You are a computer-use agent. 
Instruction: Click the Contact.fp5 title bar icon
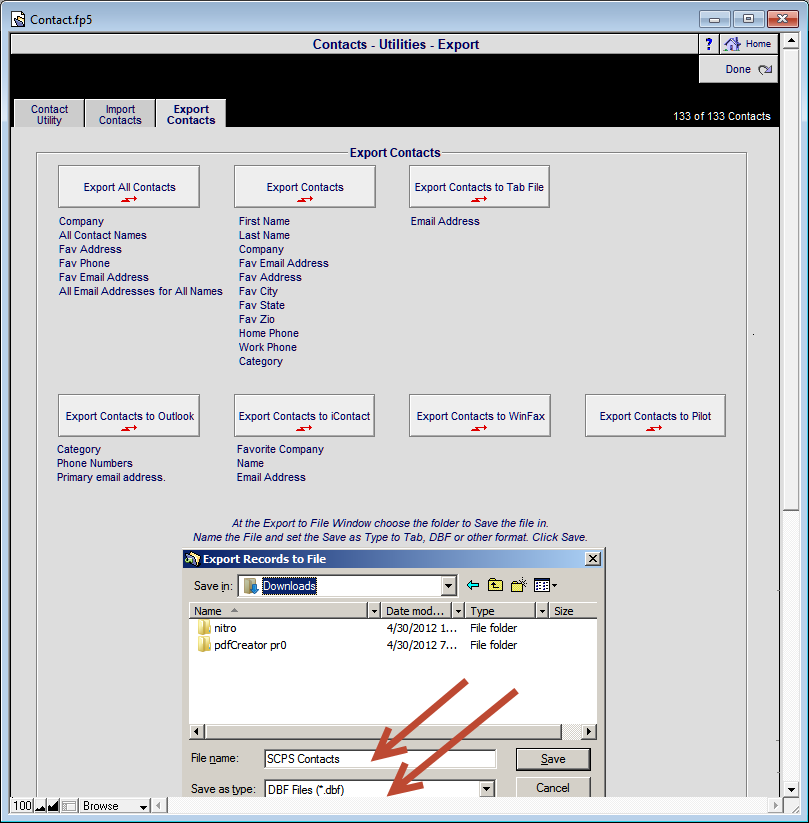(x=18, y=19)
